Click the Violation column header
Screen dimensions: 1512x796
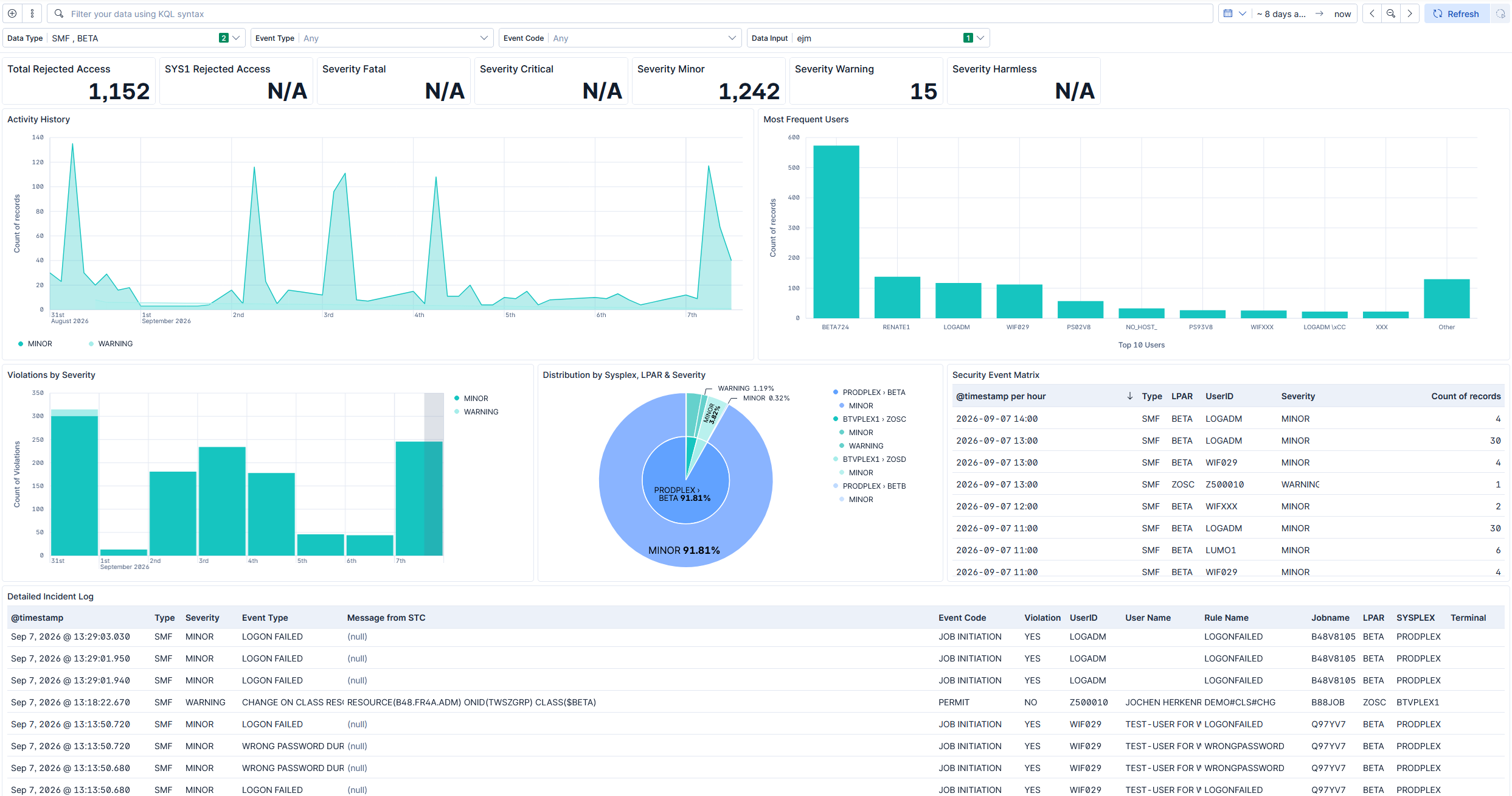1042,618
